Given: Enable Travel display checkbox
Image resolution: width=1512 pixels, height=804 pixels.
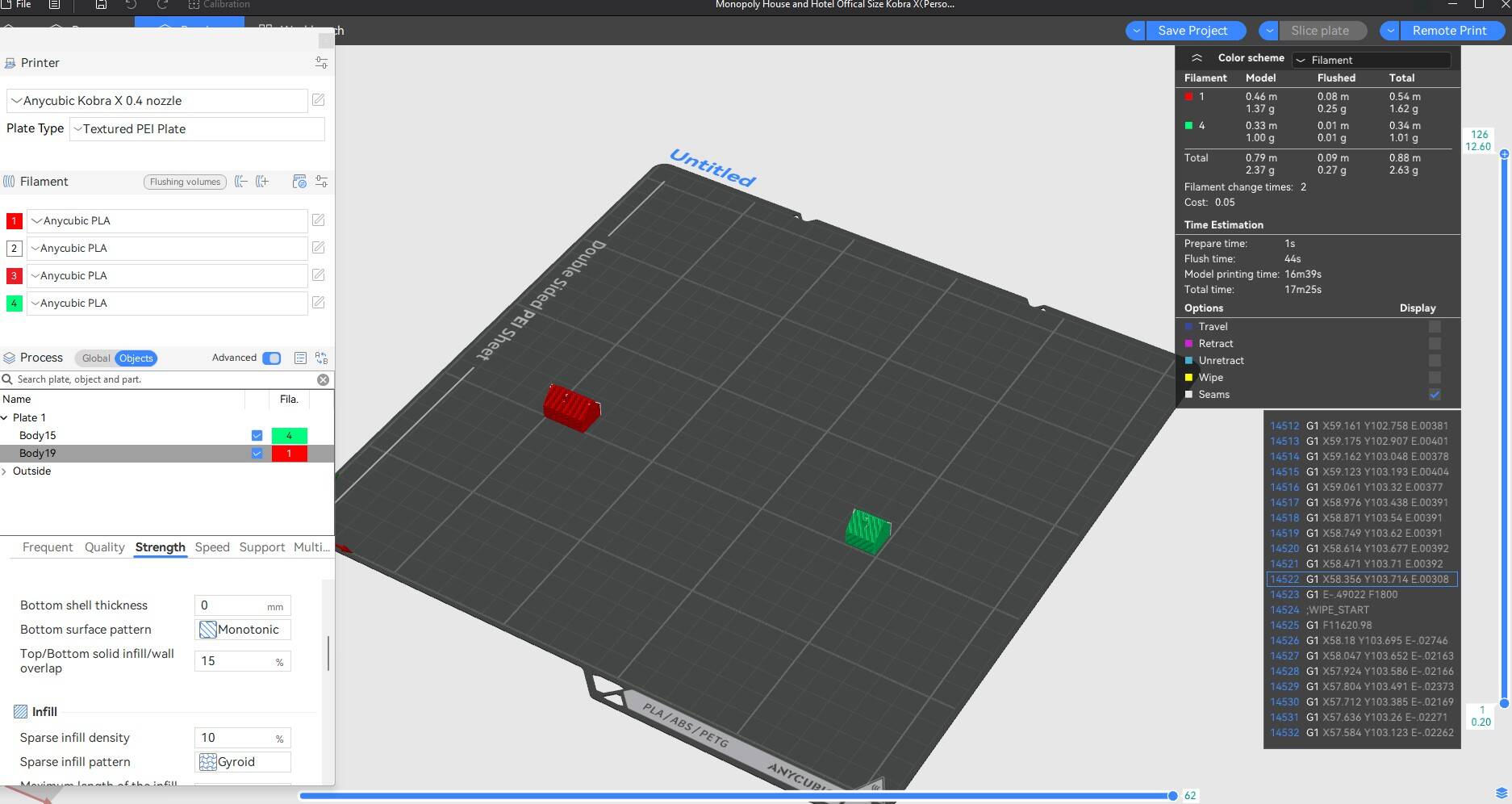Looking at the screenshot, I should [x=1435, y=326].
